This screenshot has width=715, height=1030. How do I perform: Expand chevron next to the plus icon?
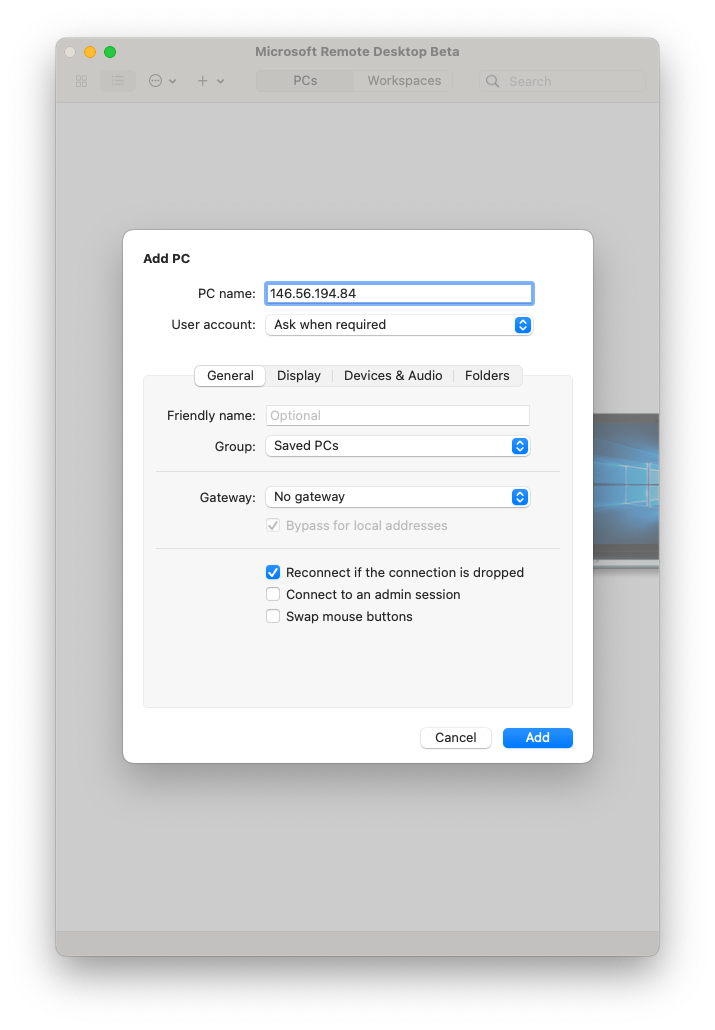(221, 81)
